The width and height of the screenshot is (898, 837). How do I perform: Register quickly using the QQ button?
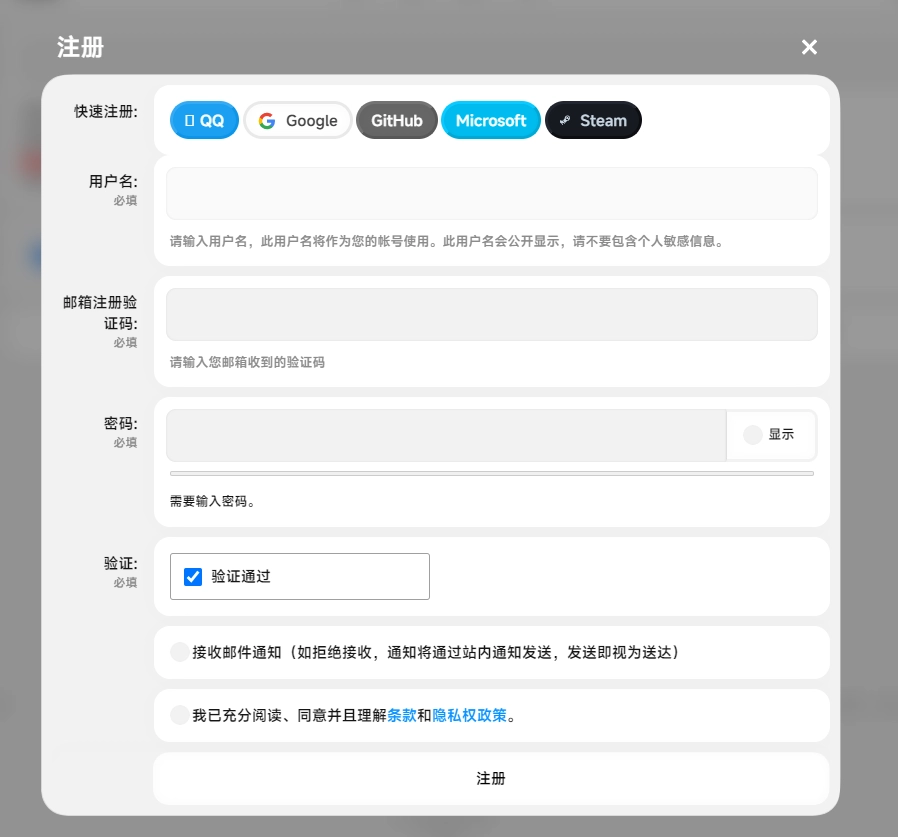(x=205, y=121)
